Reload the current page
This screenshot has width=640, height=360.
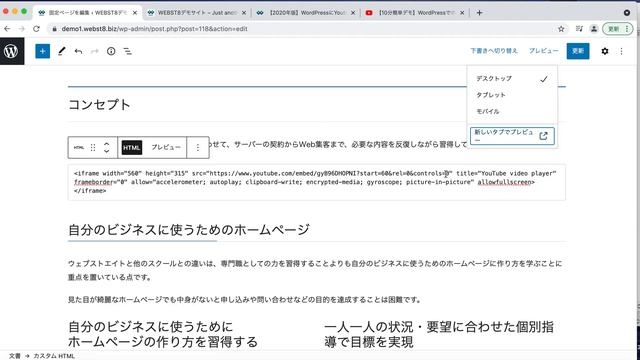coord(36,29)
